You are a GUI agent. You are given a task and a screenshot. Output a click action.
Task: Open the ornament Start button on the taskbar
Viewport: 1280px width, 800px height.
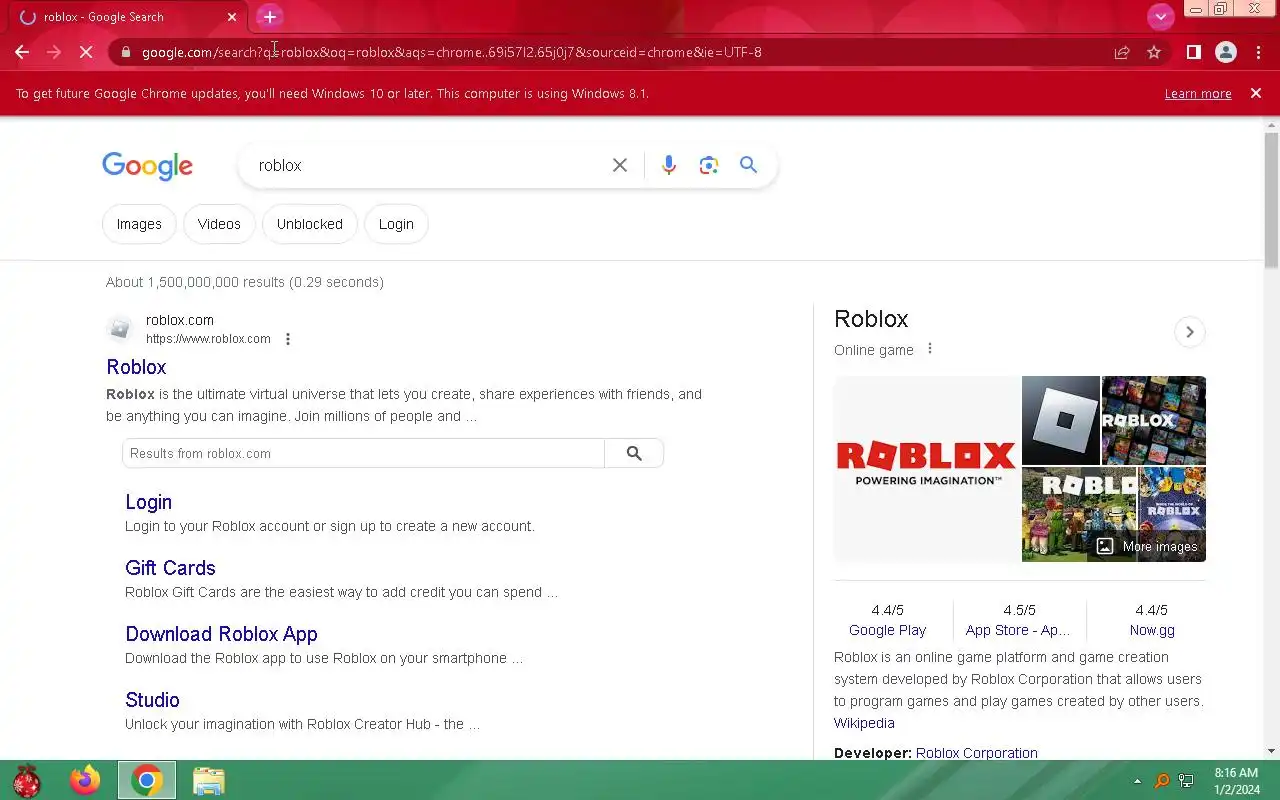27,781
